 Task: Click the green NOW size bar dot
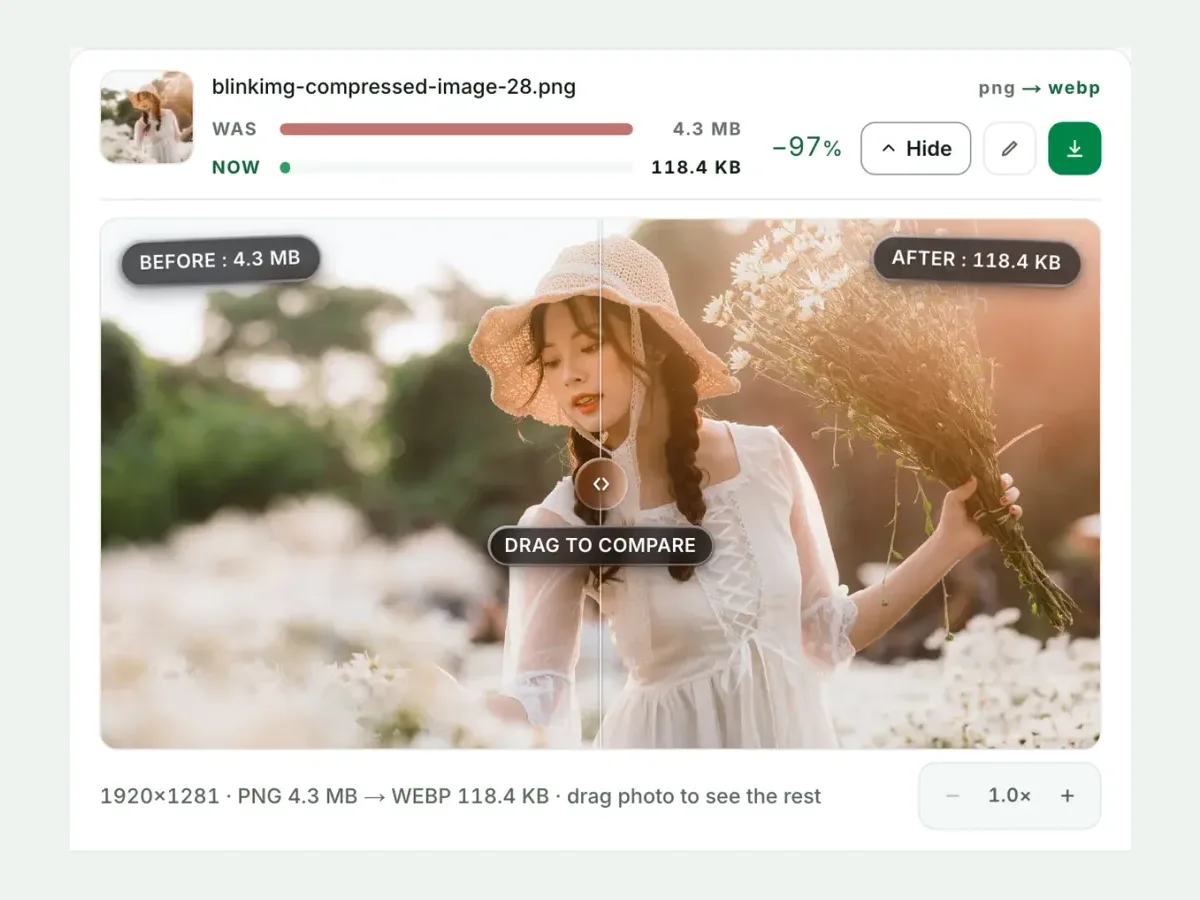coord(285,168)
